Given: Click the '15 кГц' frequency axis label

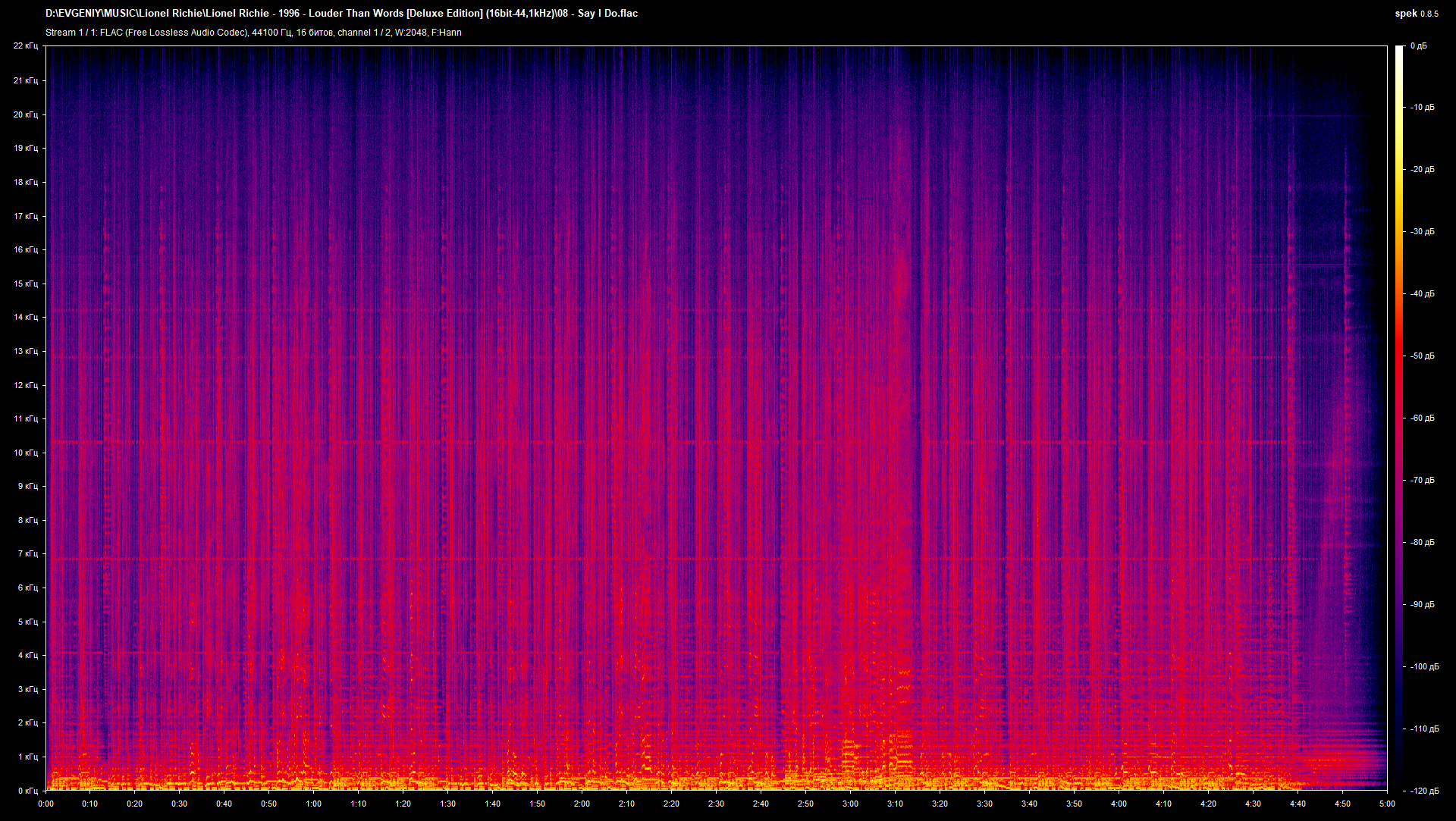Looking at the screenshot, I should pyautogui.click(x=26, y=284).
